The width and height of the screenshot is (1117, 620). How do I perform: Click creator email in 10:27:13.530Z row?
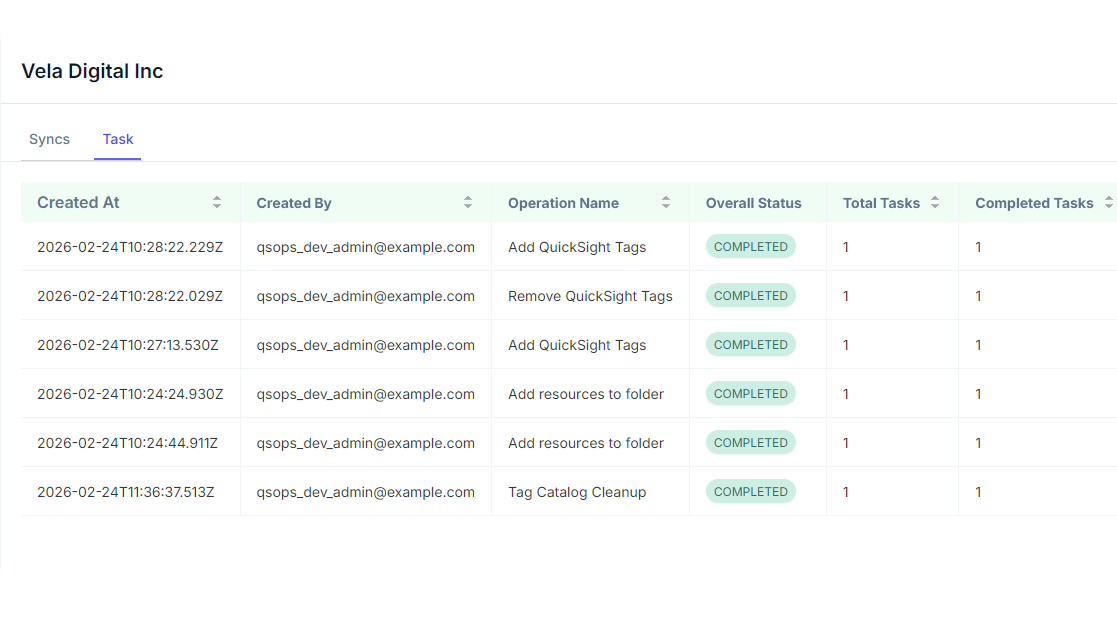pos(365,346)
